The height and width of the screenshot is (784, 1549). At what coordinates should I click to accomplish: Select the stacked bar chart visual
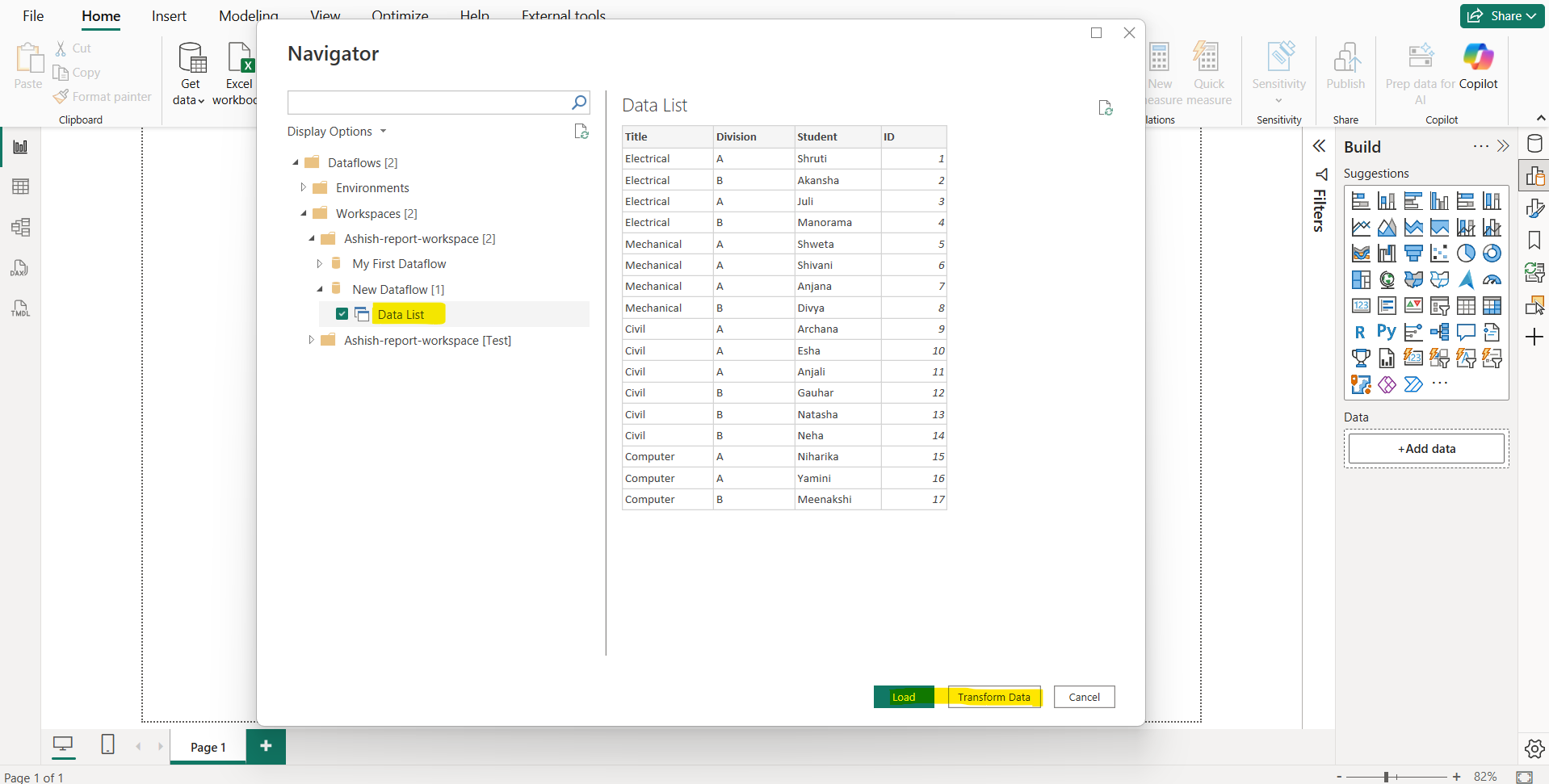1362,200
